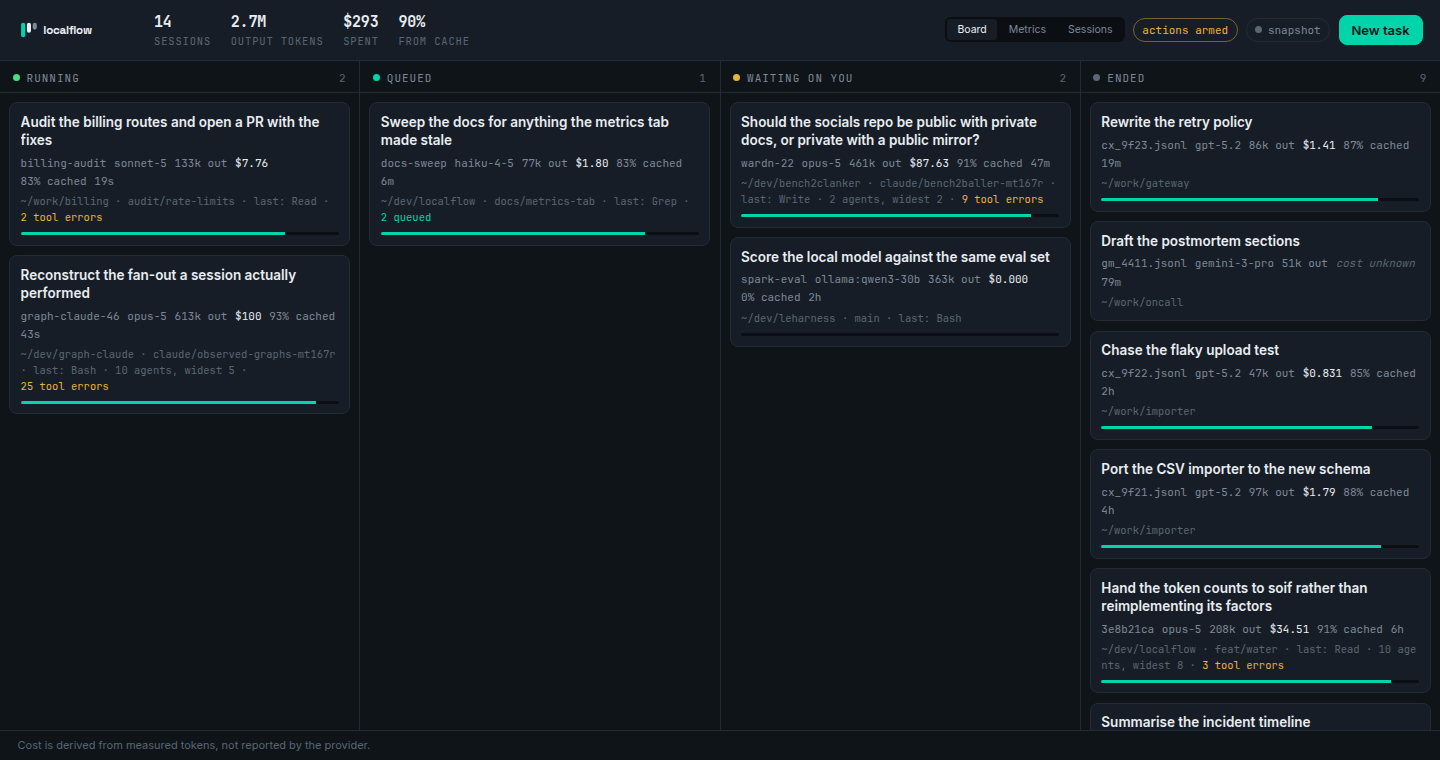This screenshot has height=760, width=1440.
Task: Click the 2.7M Output Tokens stat
Action: point(277,30)
